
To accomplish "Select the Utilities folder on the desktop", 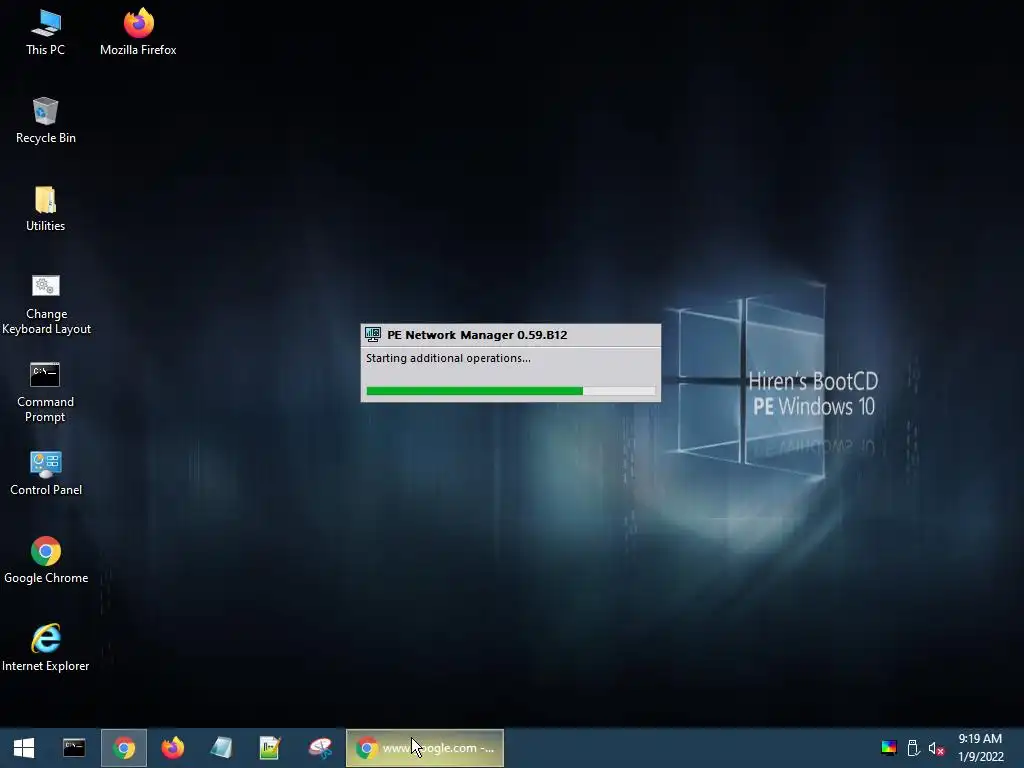I will pyautogui.click(x=46, y=209).
